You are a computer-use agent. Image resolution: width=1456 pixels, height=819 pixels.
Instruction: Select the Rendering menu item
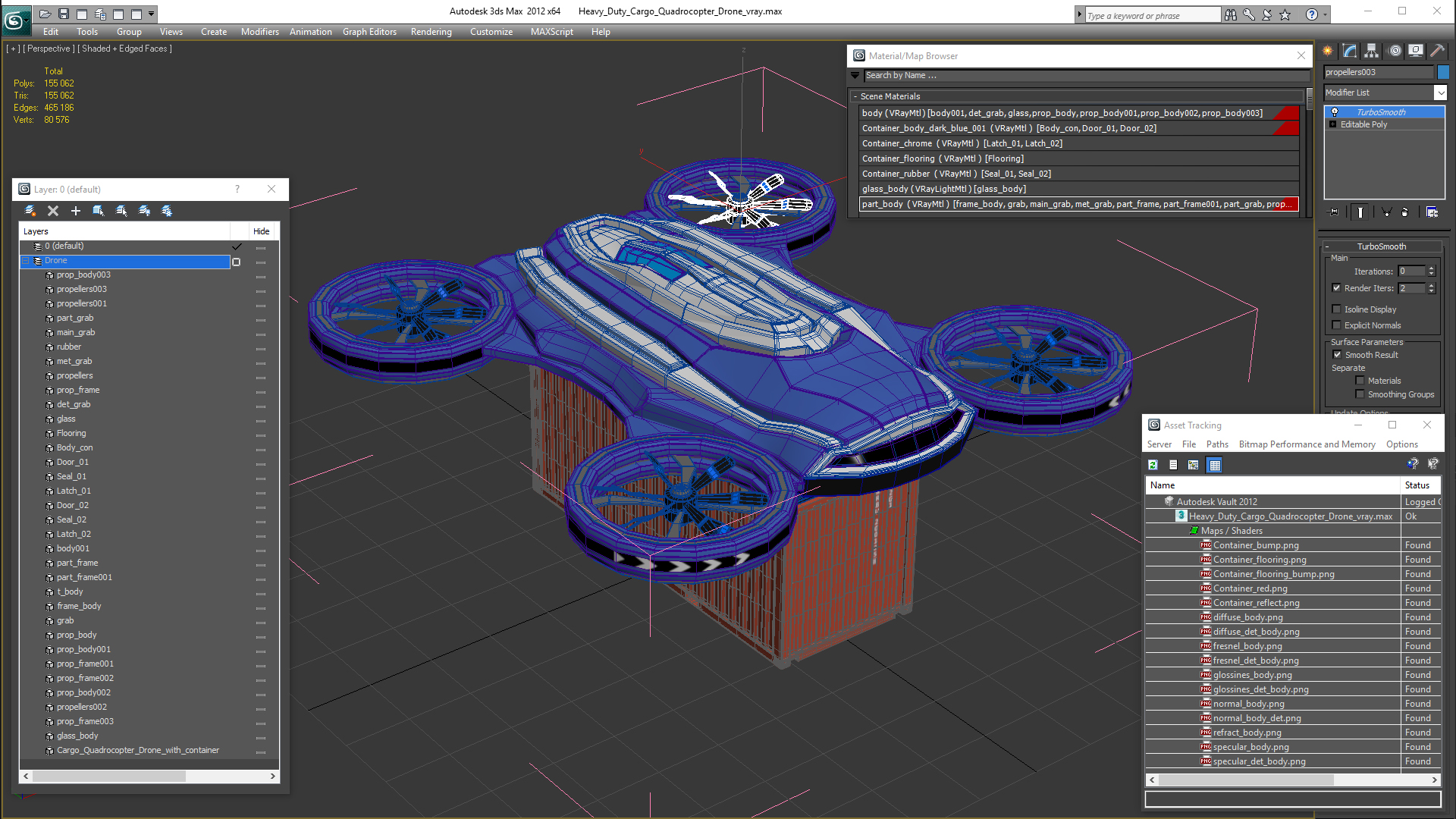430,31
